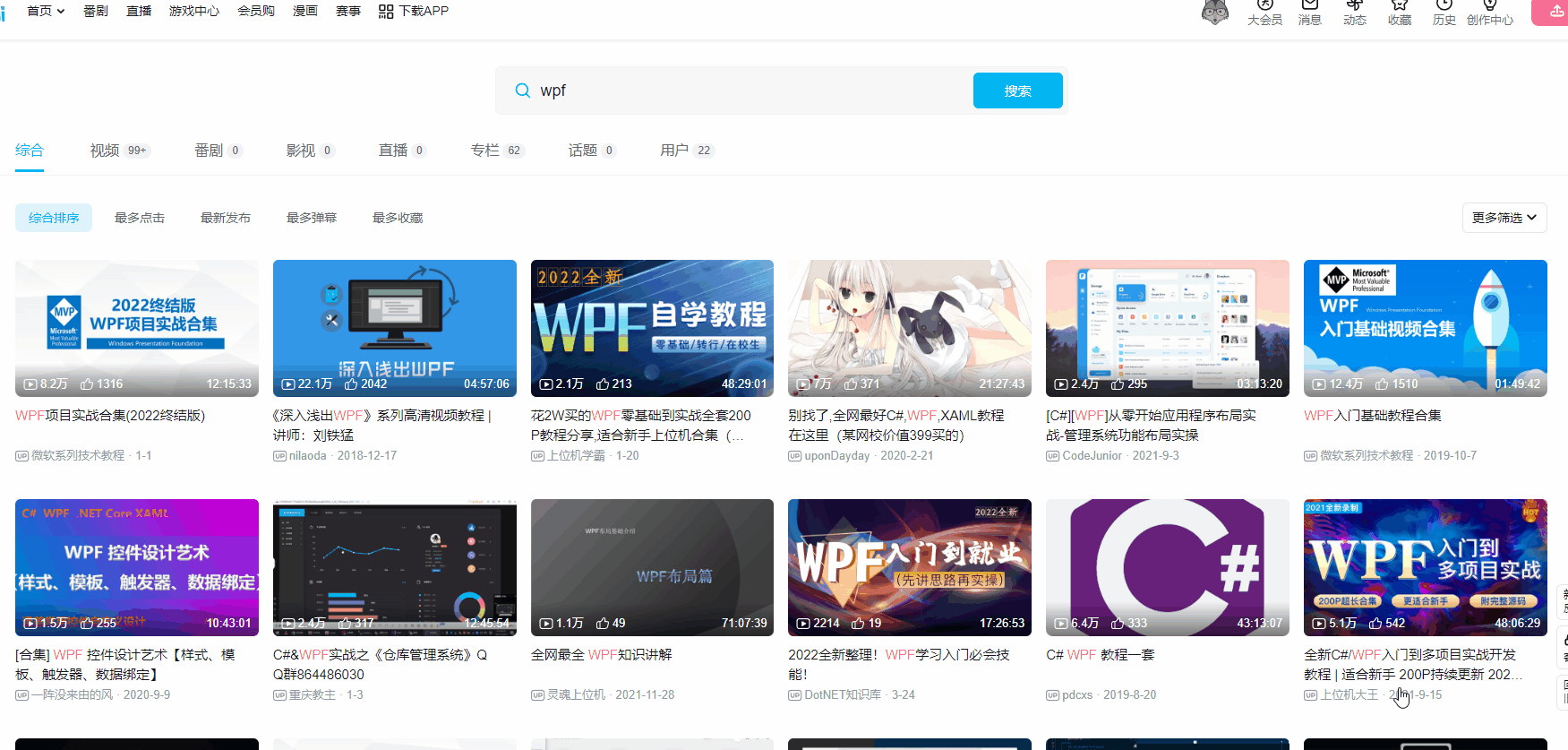The height and width of the screenshot is (750, 1568).
Task: Click the 下载APP grid icon
Action: tap(386, 11)
